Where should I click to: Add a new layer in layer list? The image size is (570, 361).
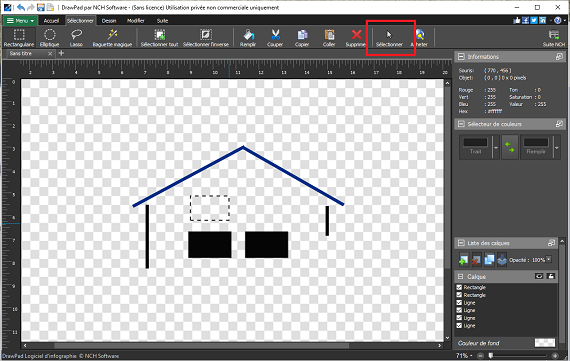click(x=463, y=260)
